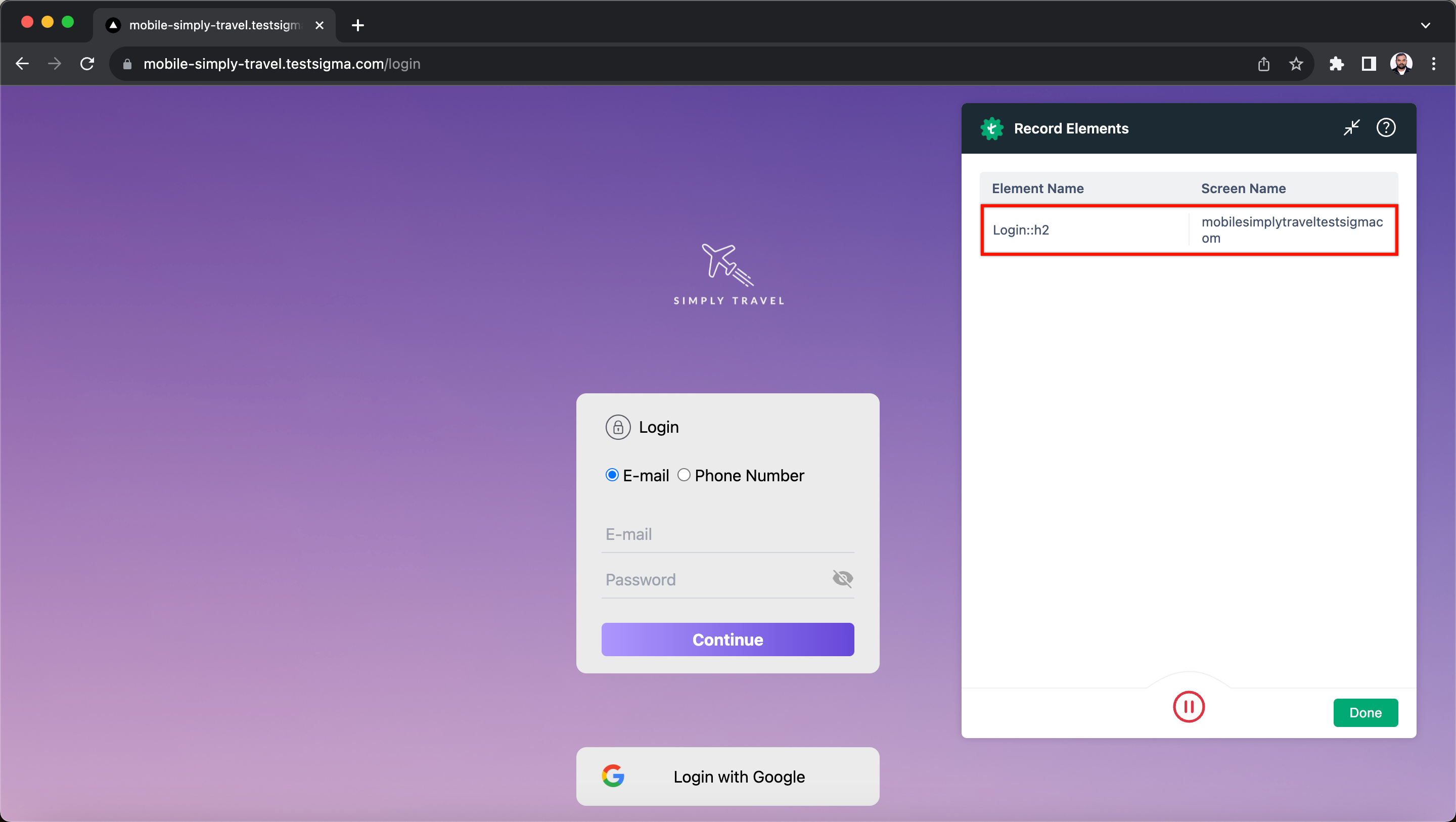Click the help question mark icon
Viewport: 1456px width, 822px height.
1388,128
